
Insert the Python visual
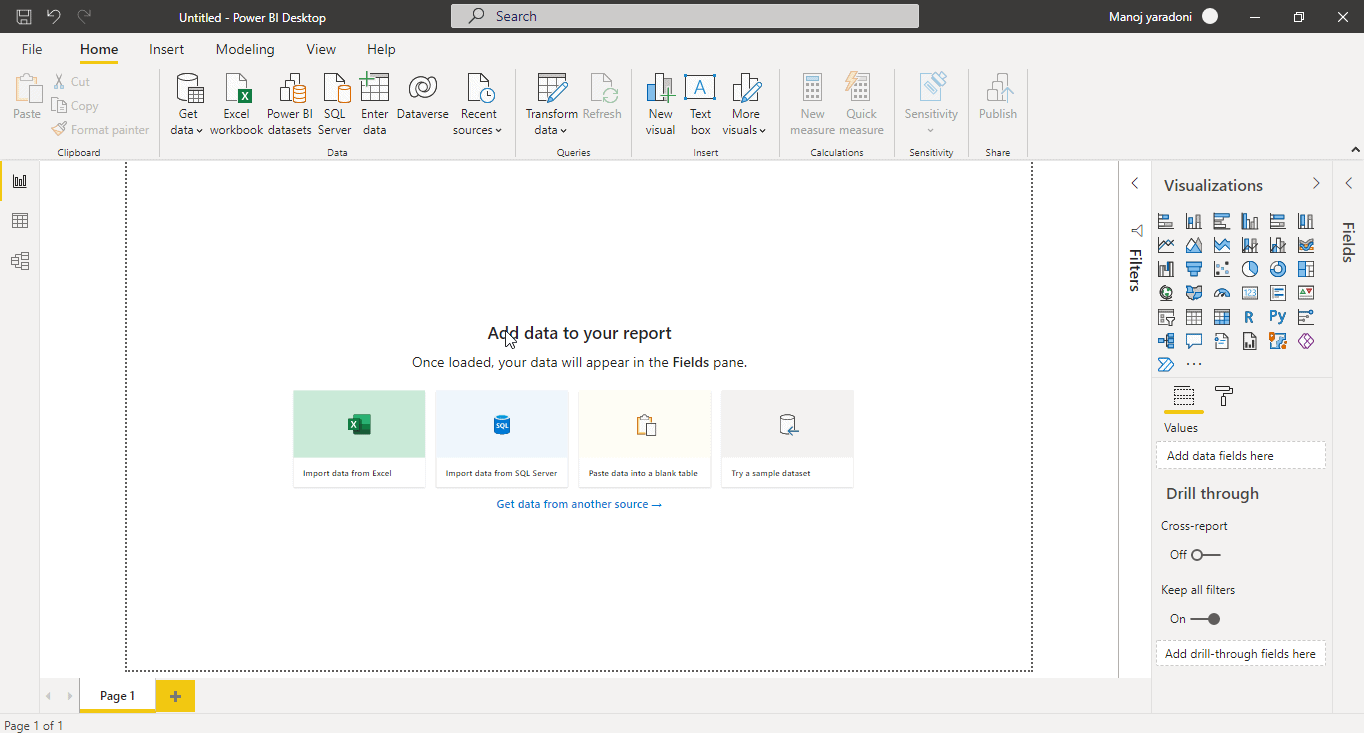click(x=1278, y=317)
